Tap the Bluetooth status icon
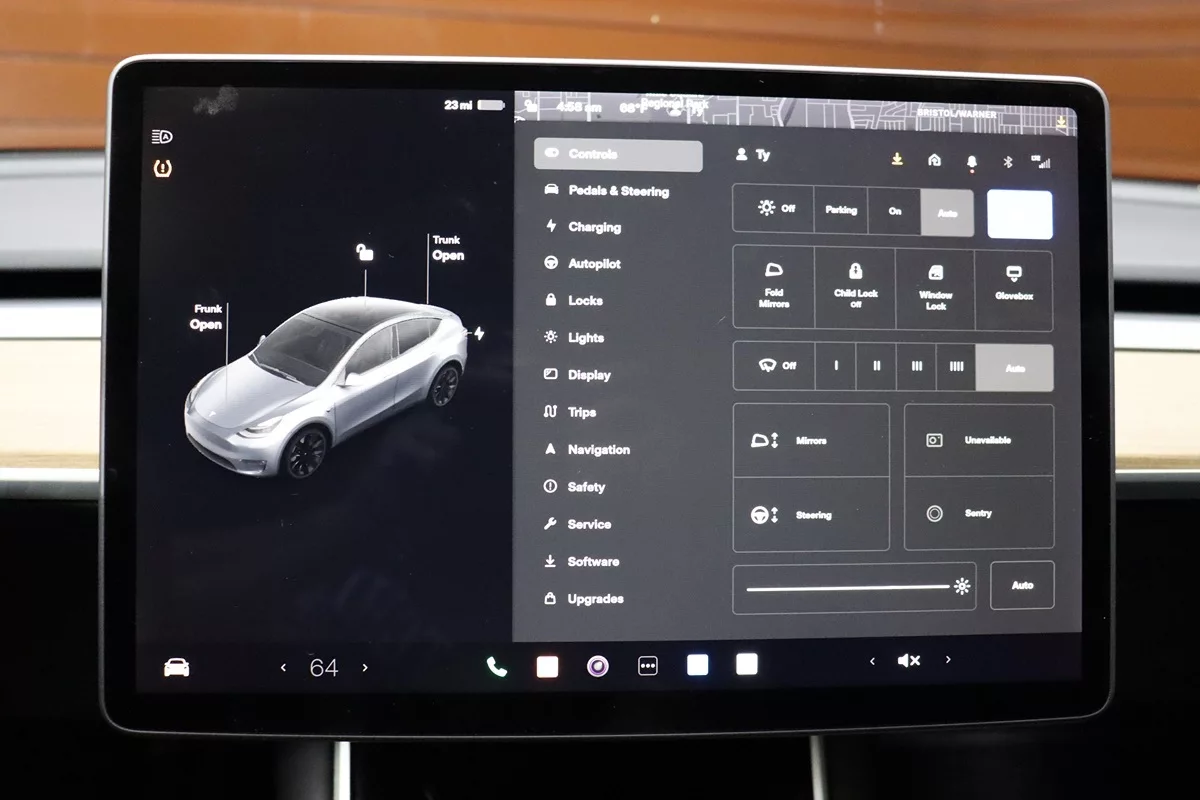Image resolution: width=1200 pixels, height=800 pixels. pos(1008,161)
